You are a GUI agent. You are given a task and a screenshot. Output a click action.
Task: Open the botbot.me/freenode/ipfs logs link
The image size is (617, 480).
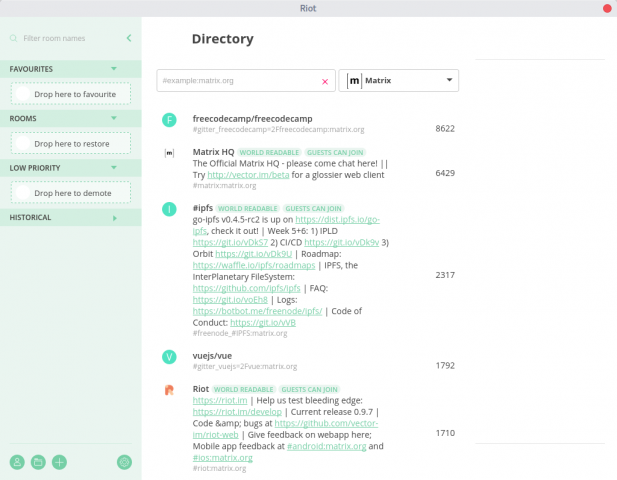(x=257, y=311)
